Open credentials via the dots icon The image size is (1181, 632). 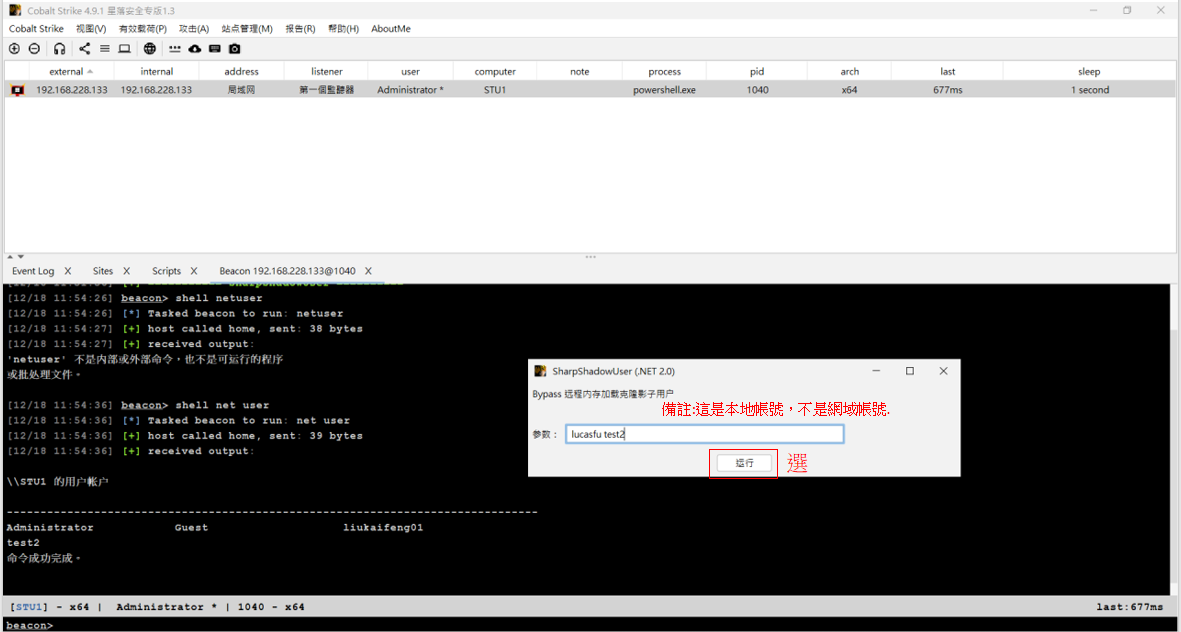[175, 48]
